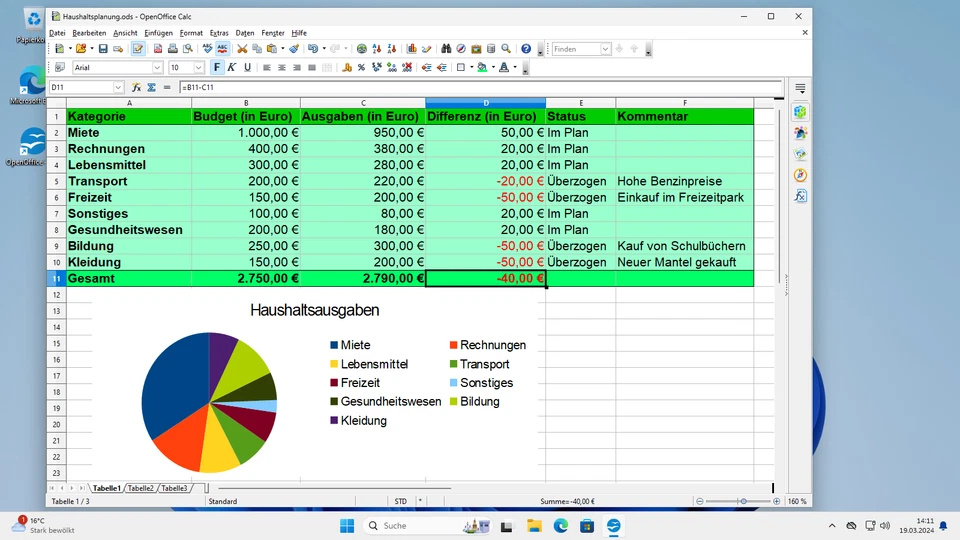This screenshot has height=540, width=960.
Task: Open the Einfügen menu
Action: (158, 33)
